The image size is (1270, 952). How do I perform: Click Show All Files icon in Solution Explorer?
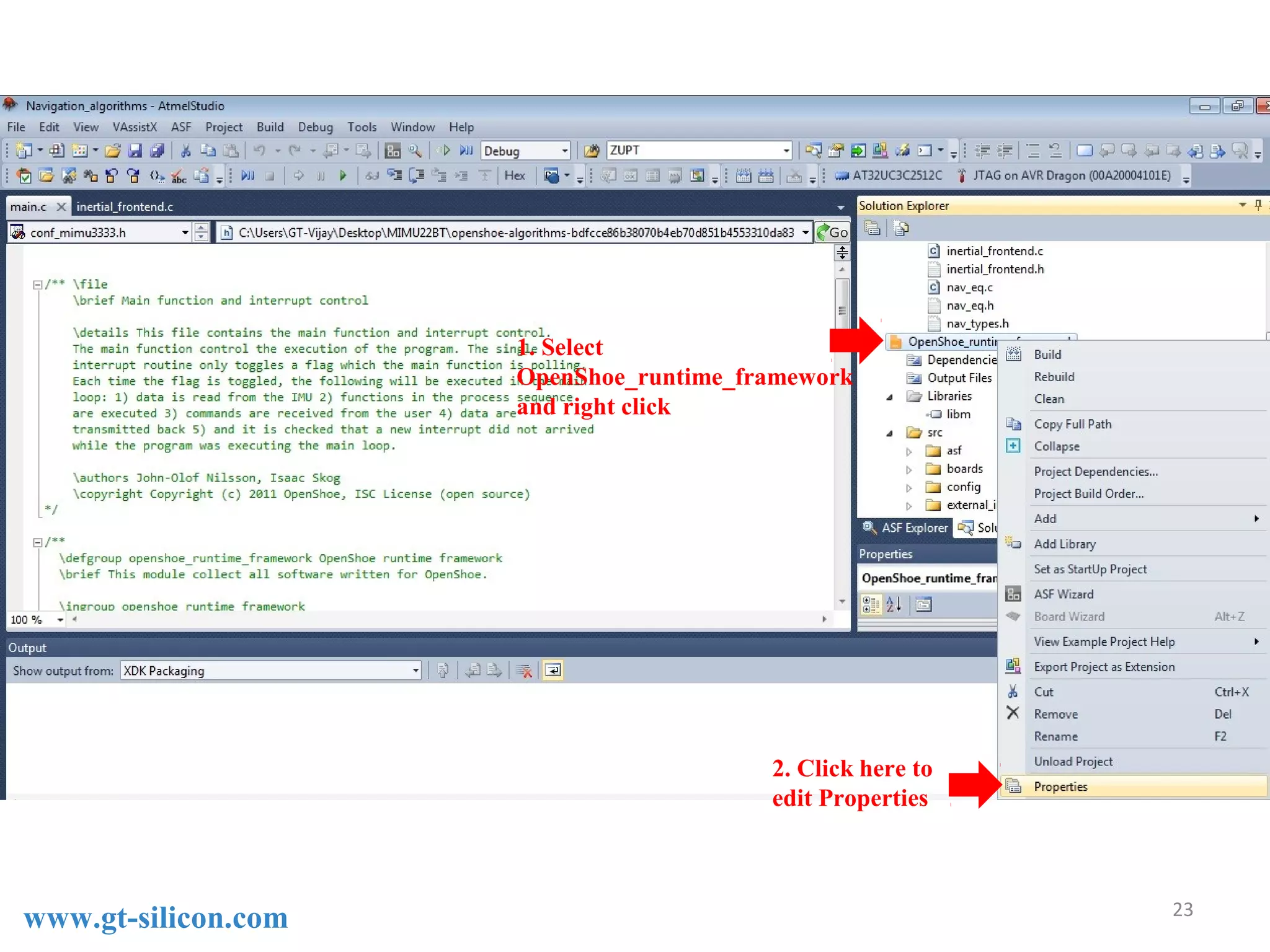(x=901, y=229)
